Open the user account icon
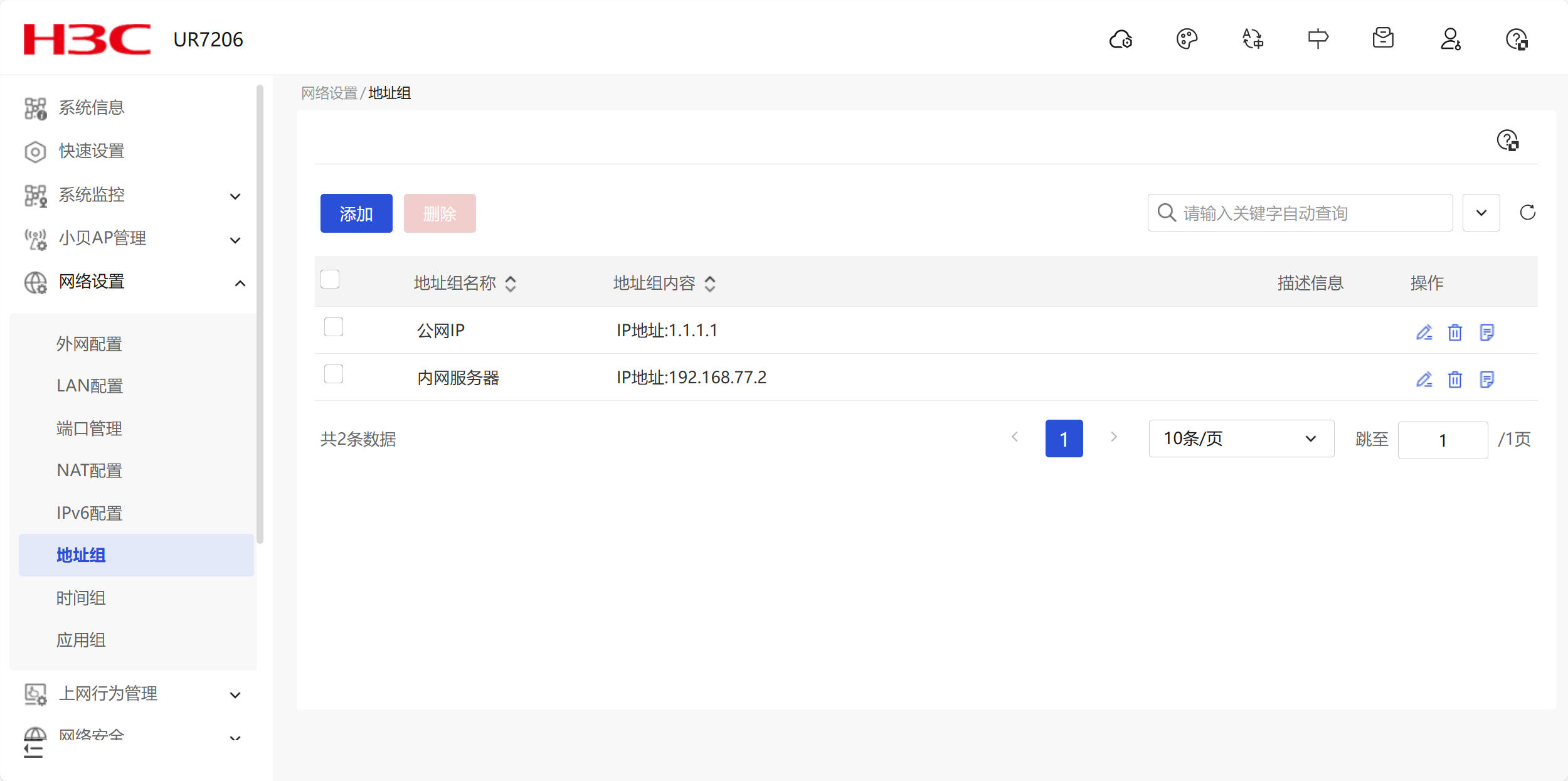This screenshot has width=1568, height=781. click(1450, 40)
